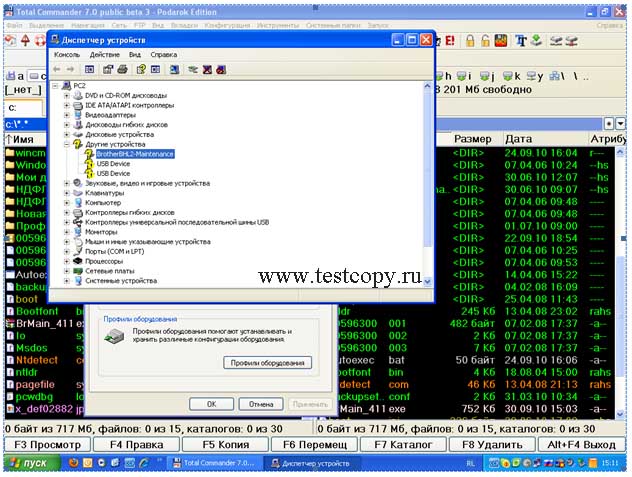
Task: Click the Properties icon in Device Manager toolbar
Action: click(x=108, y=69)
